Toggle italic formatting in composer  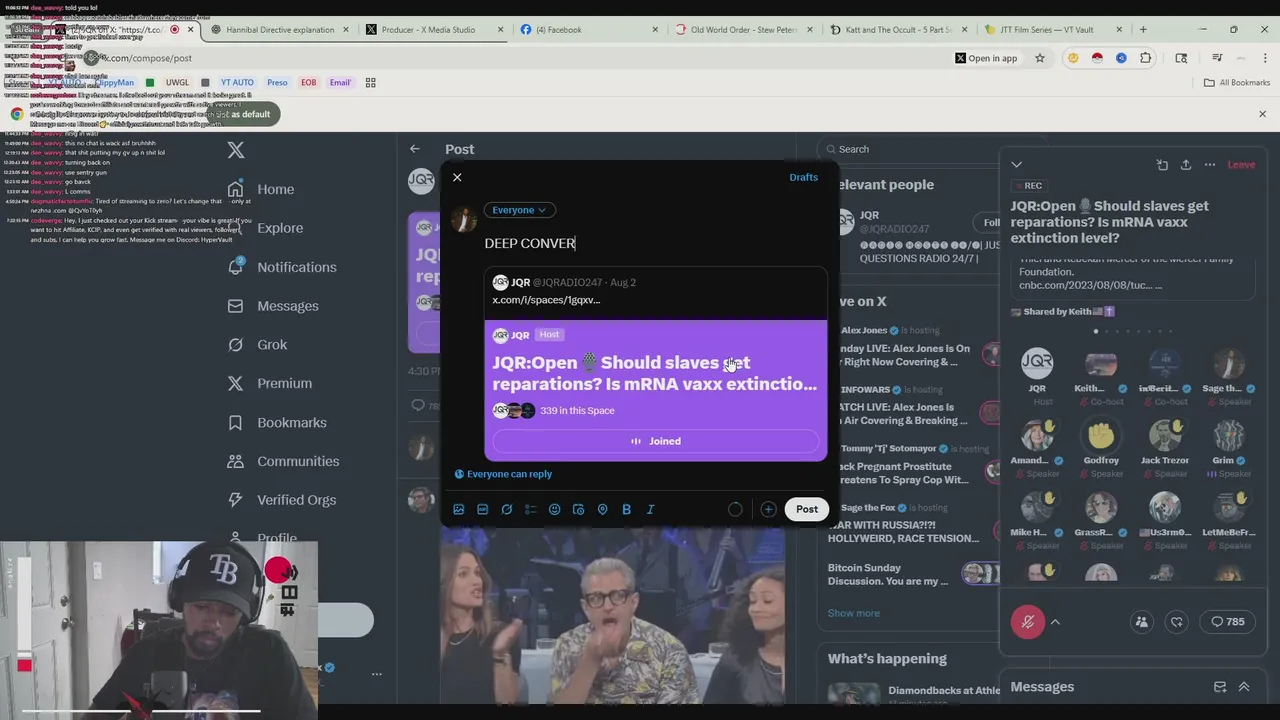point(651,509)
